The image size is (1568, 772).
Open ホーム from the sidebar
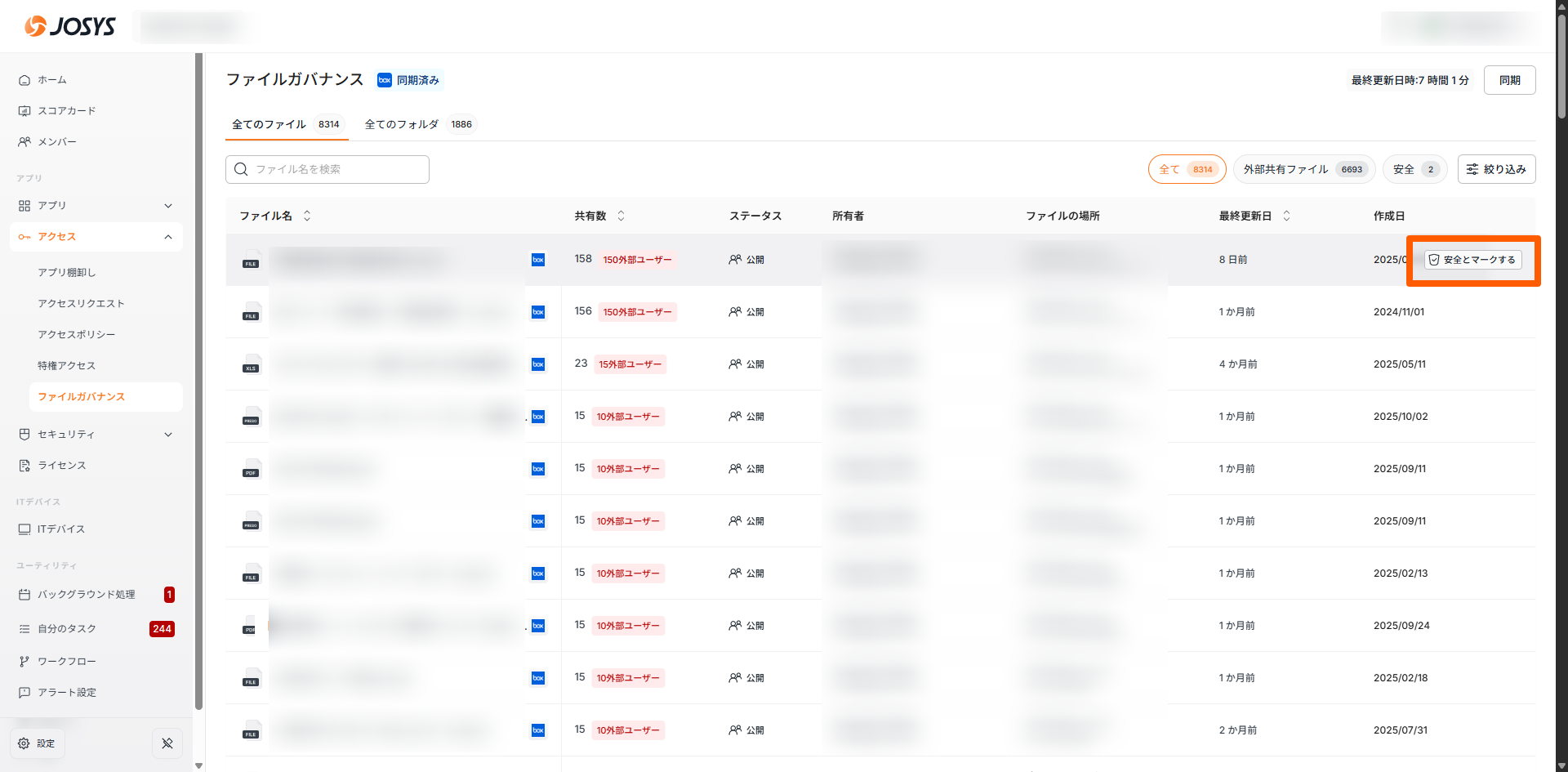tap(52, 80)
